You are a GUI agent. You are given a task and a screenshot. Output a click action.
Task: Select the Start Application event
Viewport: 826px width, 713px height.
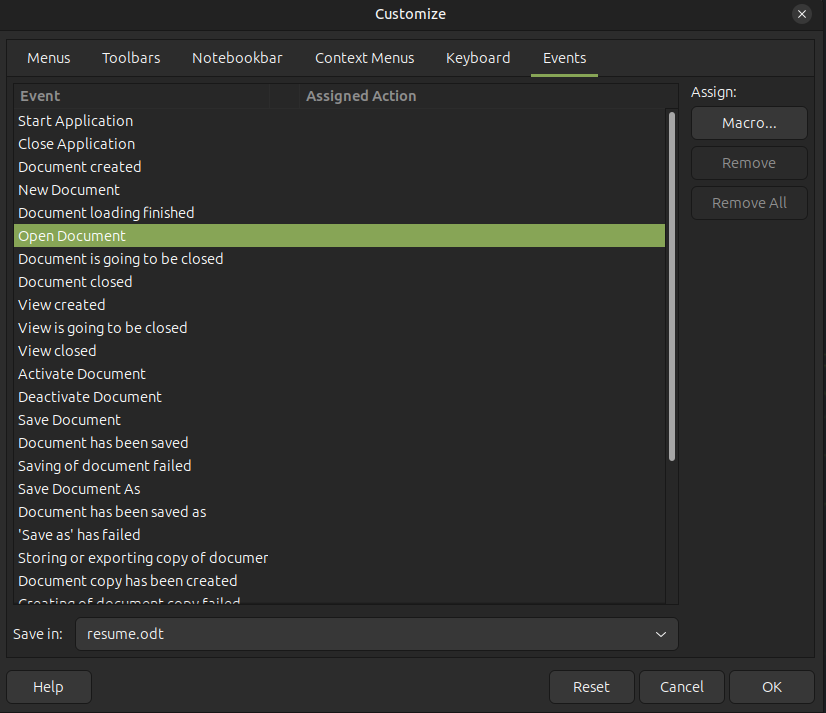[76, 121]
